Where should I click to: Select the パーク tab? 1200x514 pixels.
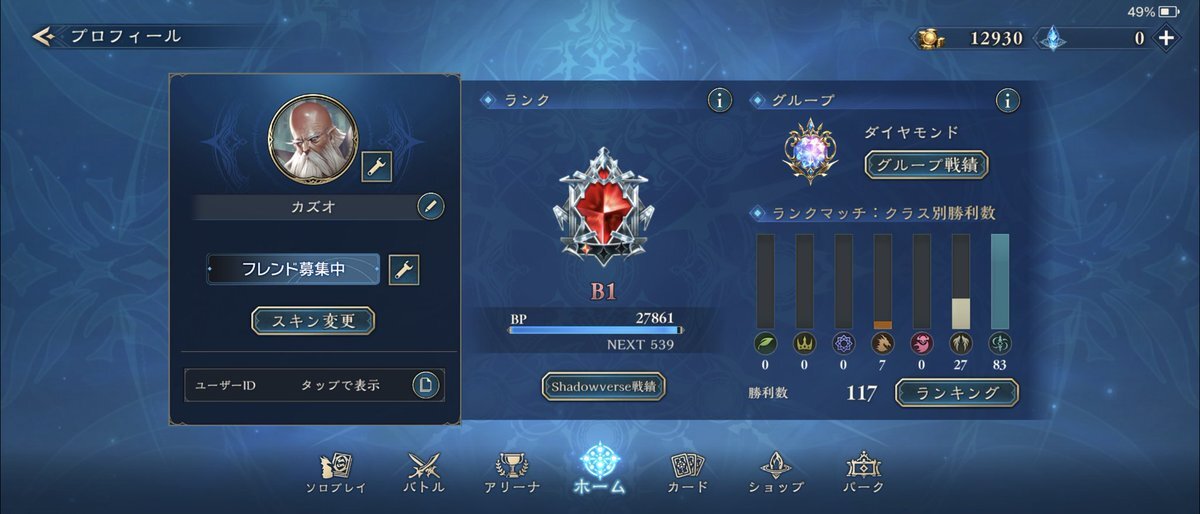tap(864, 473)
